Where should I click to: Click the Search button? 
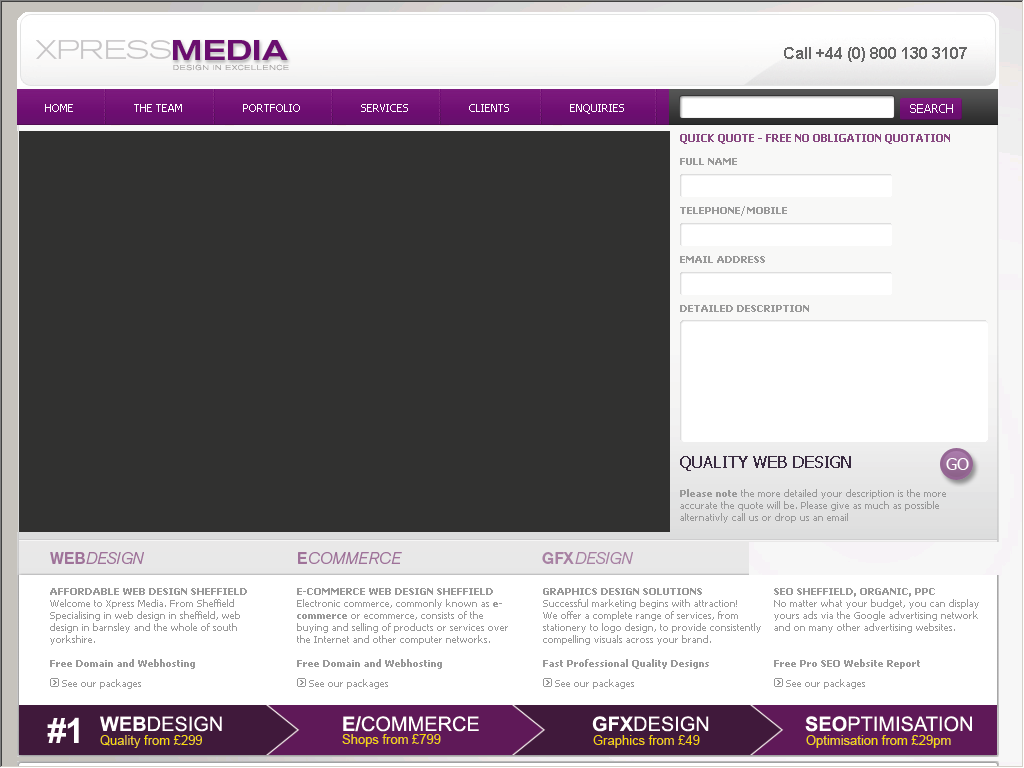tap(931, 108)
